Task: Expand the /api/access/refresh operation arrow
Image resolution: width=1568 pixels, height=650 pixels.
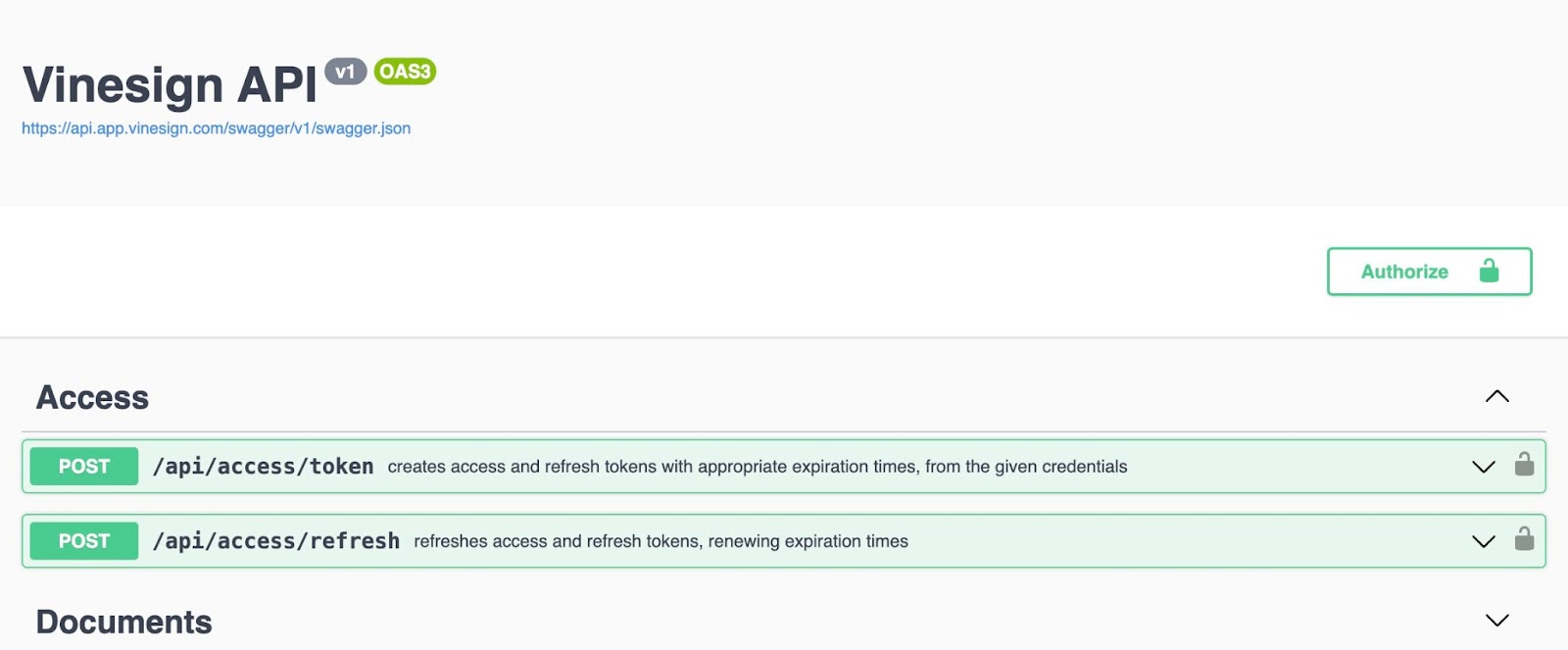Action: (x=1484, y=541)
